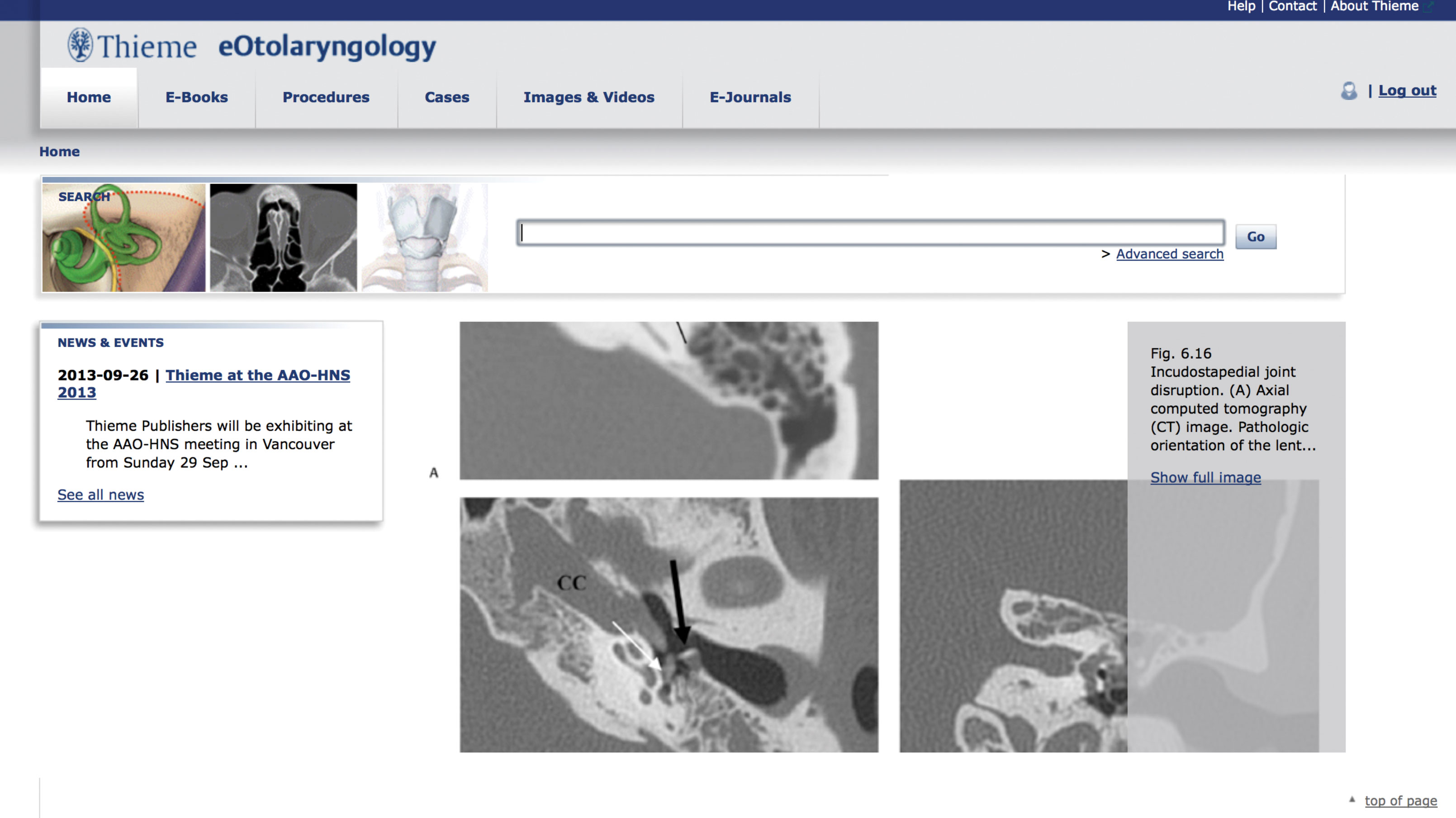The width and height of the screenshot is (1456, 818).
Task: Focus the search text field
Action: coord(870,233)
